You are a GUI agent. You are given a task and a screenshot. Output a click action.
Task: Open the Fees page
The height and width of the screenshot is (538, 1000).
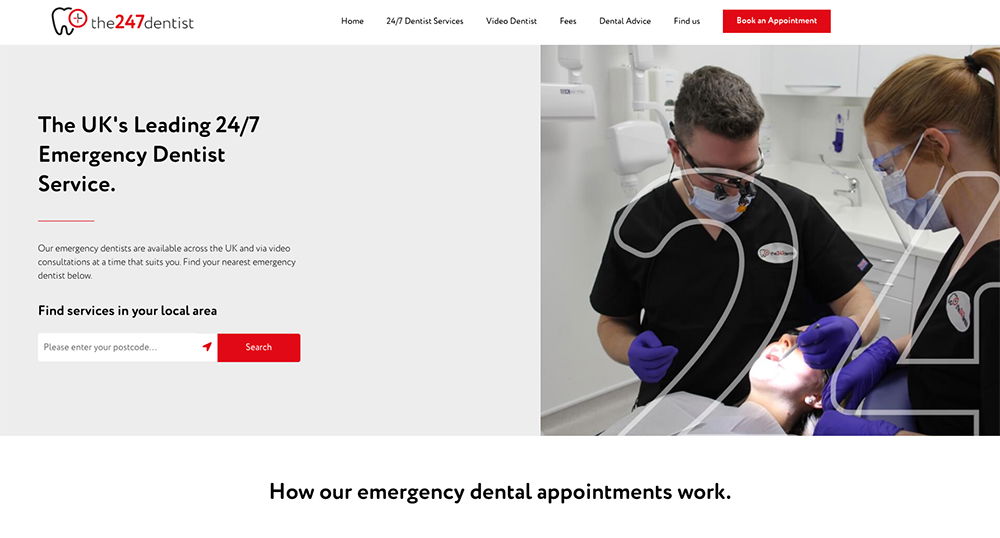coord(568,21)
